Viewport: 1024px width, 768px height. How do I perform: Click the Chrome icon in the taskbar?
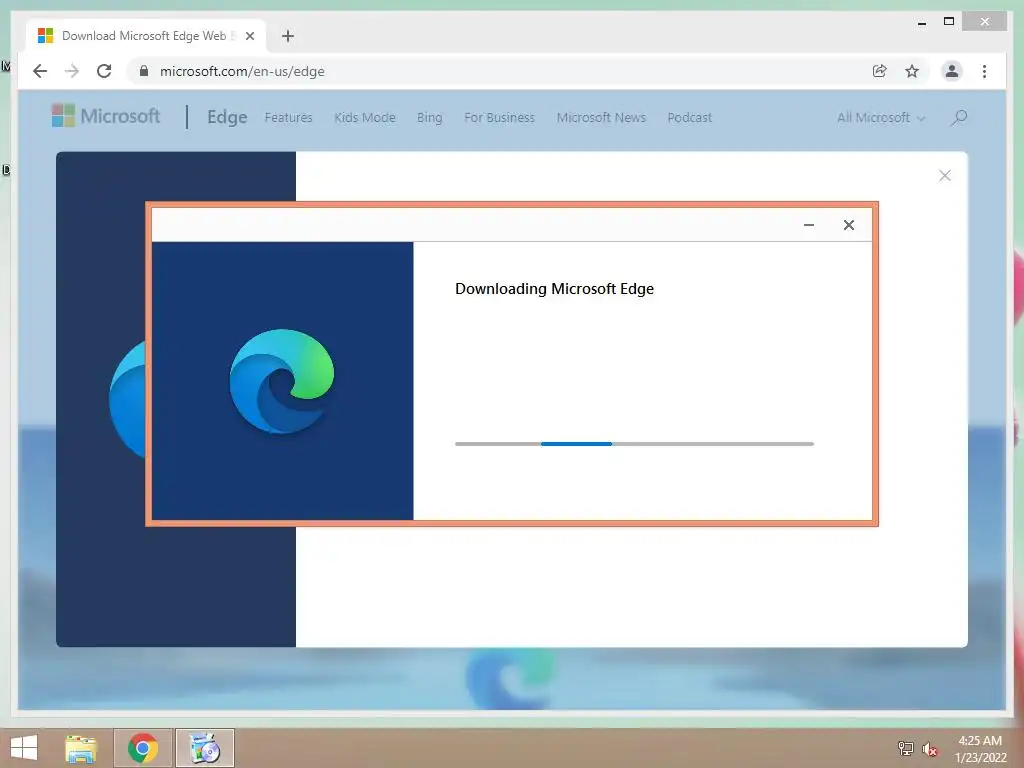143,748
